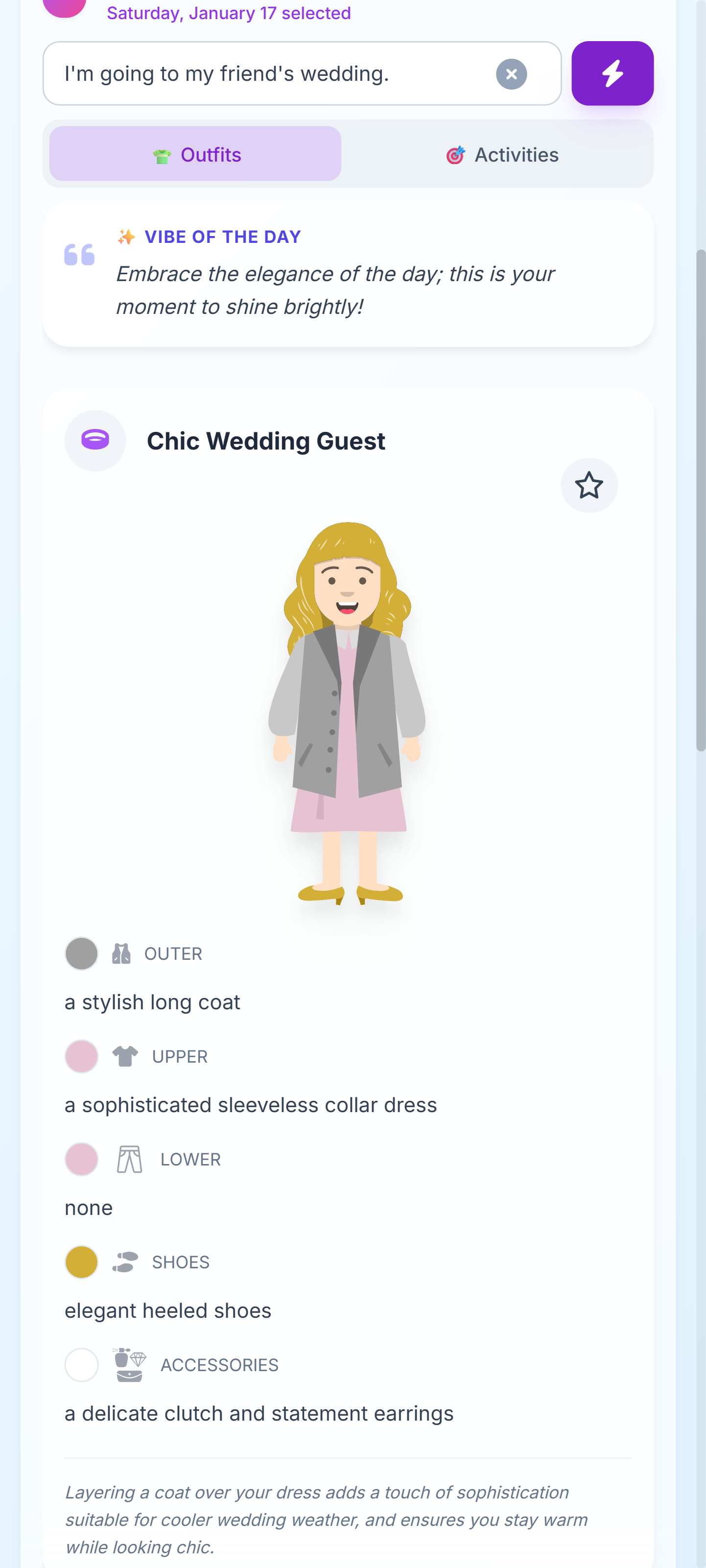Favorite the Chic Wedding Guest outfit

tap(588, 485)
